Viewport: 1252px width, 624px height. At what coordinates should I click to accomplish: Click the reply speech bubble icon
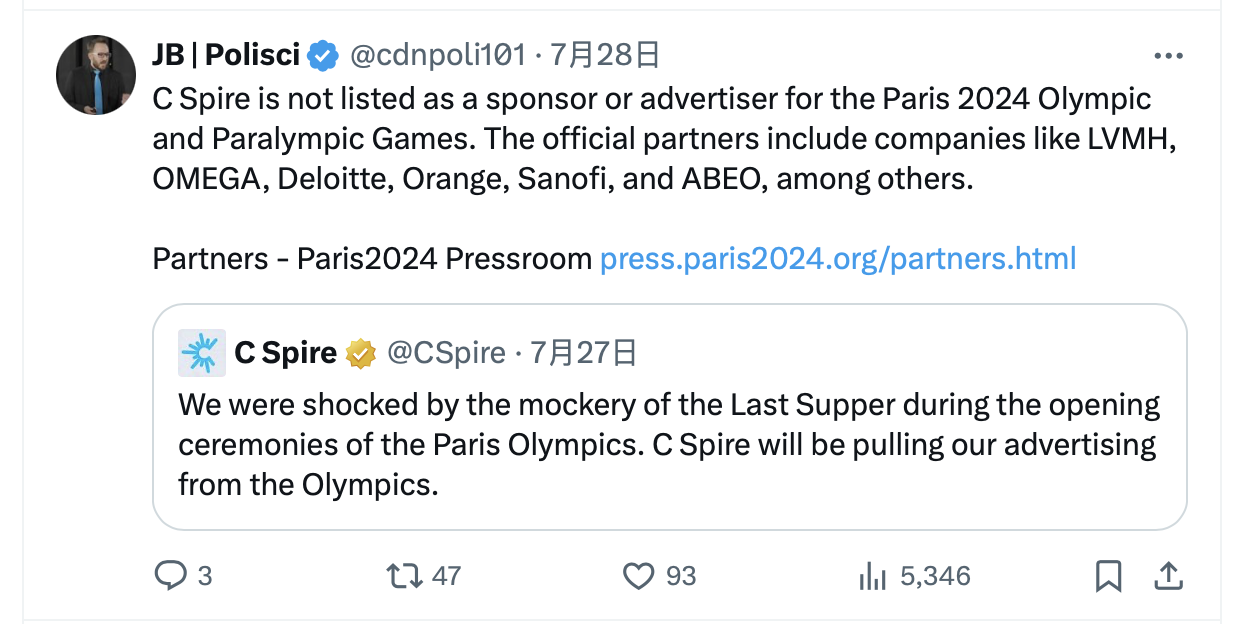(170, 576)
